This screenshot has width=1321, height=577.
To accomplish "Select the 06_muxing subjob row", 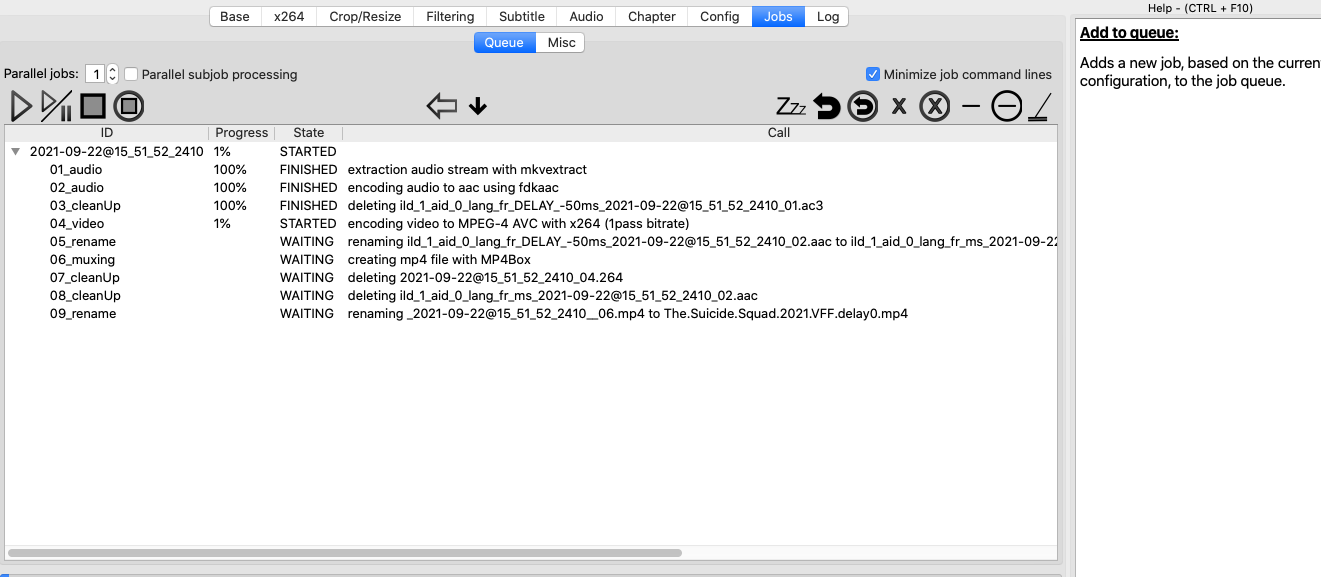I will click(82, 260).
